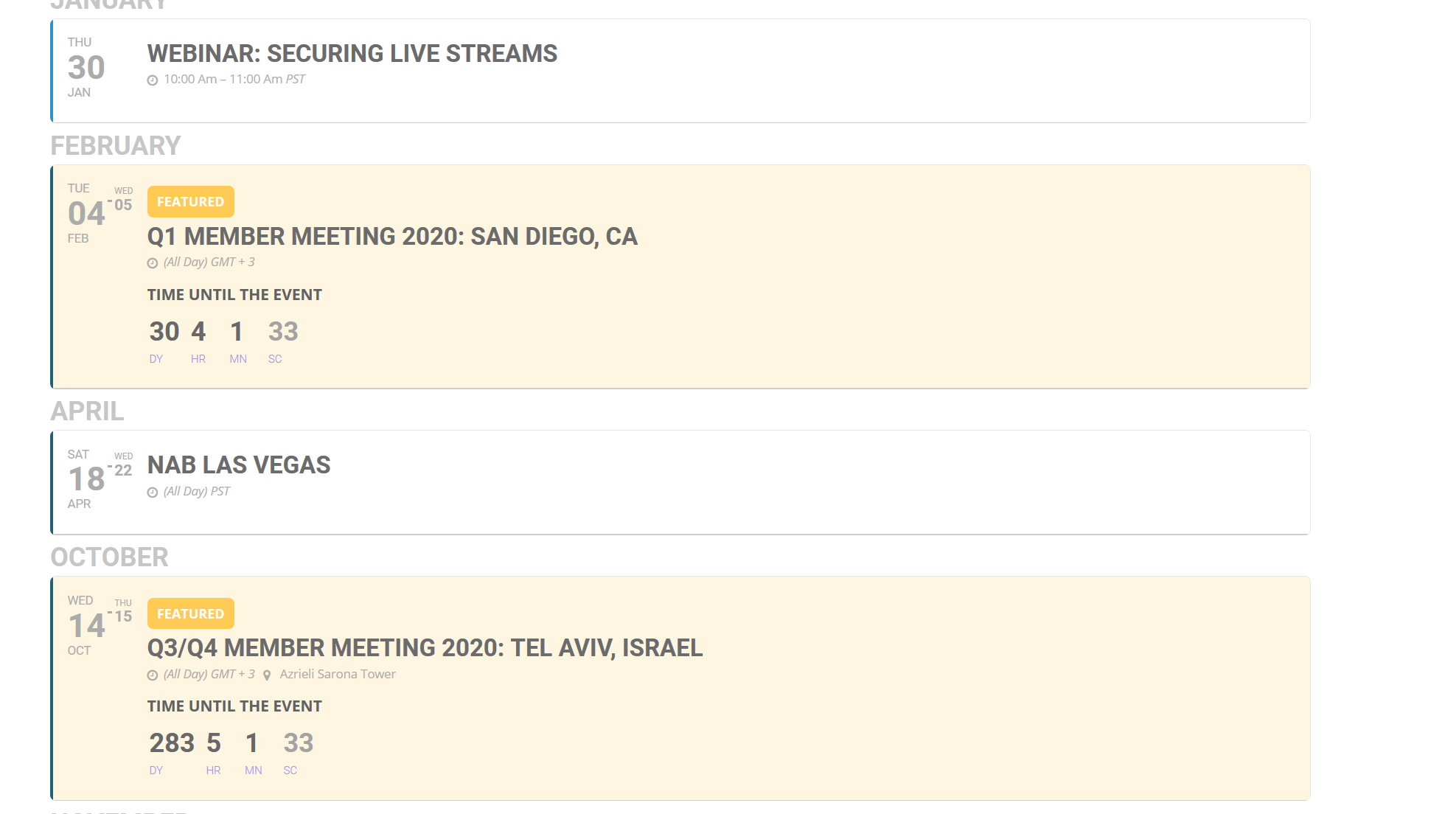Click the 283 days countdown value
Image resolution: width=1456 pixels, height=814 pixels.
point(172,743)
